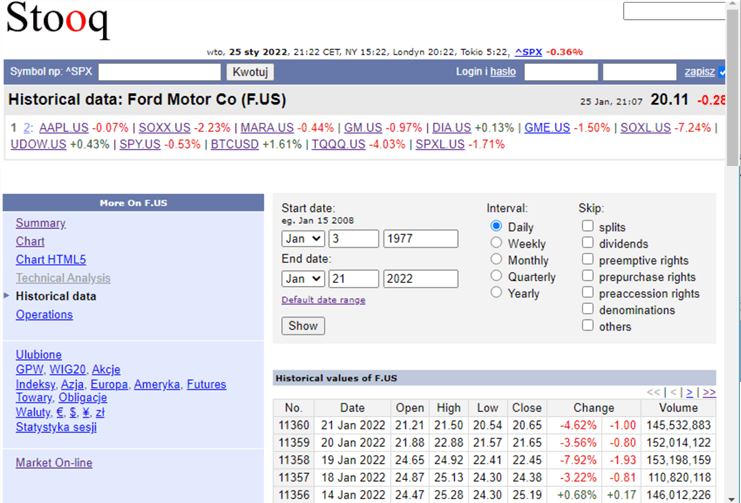Select the Weekly interval

pos(496,243)
